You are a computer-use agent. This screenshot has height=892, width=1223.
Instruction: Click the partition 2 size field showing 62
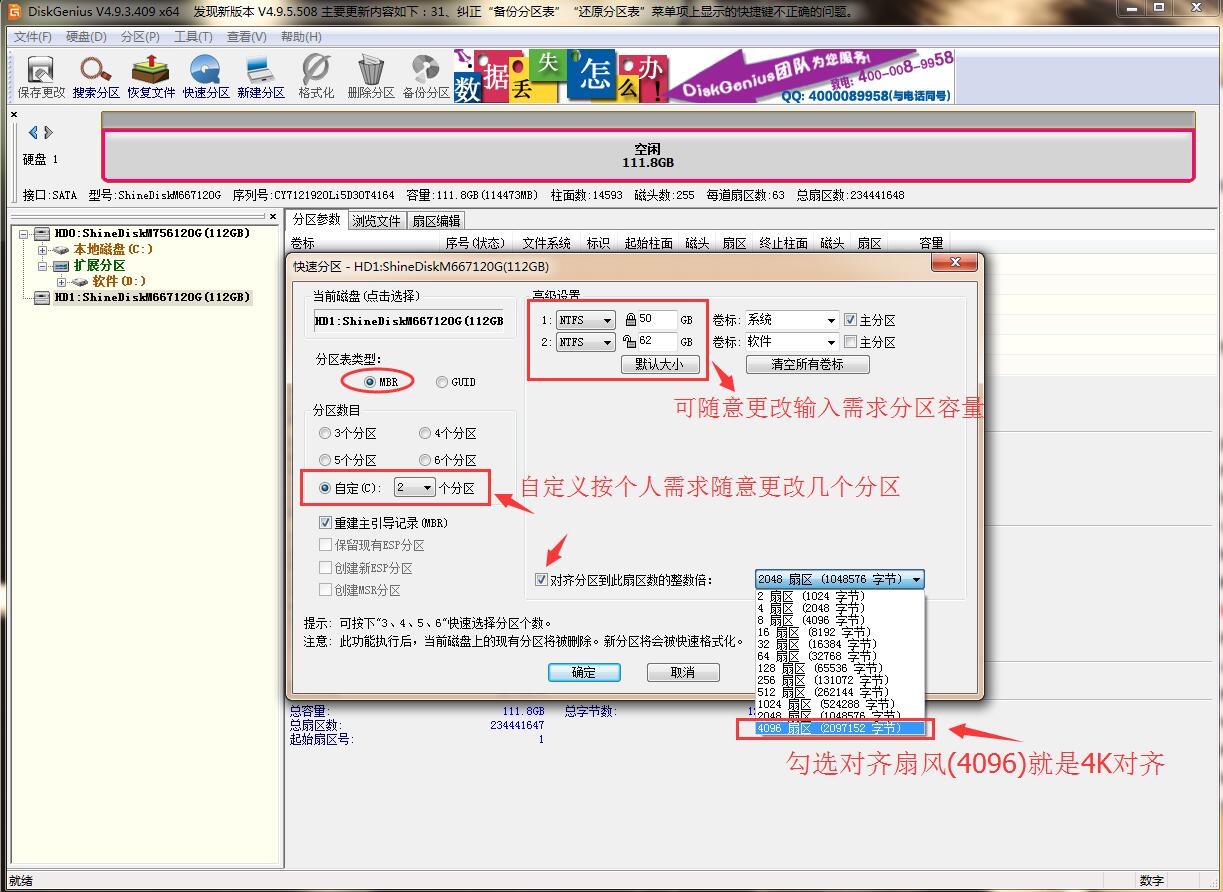coord(657,342)
